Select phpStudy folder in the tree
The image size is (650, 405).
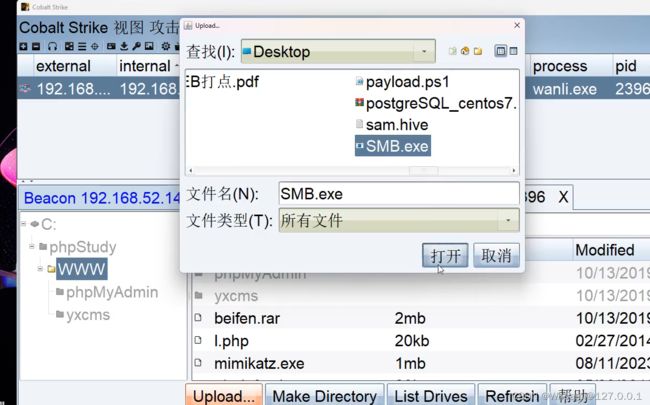[x=83, y=247]
